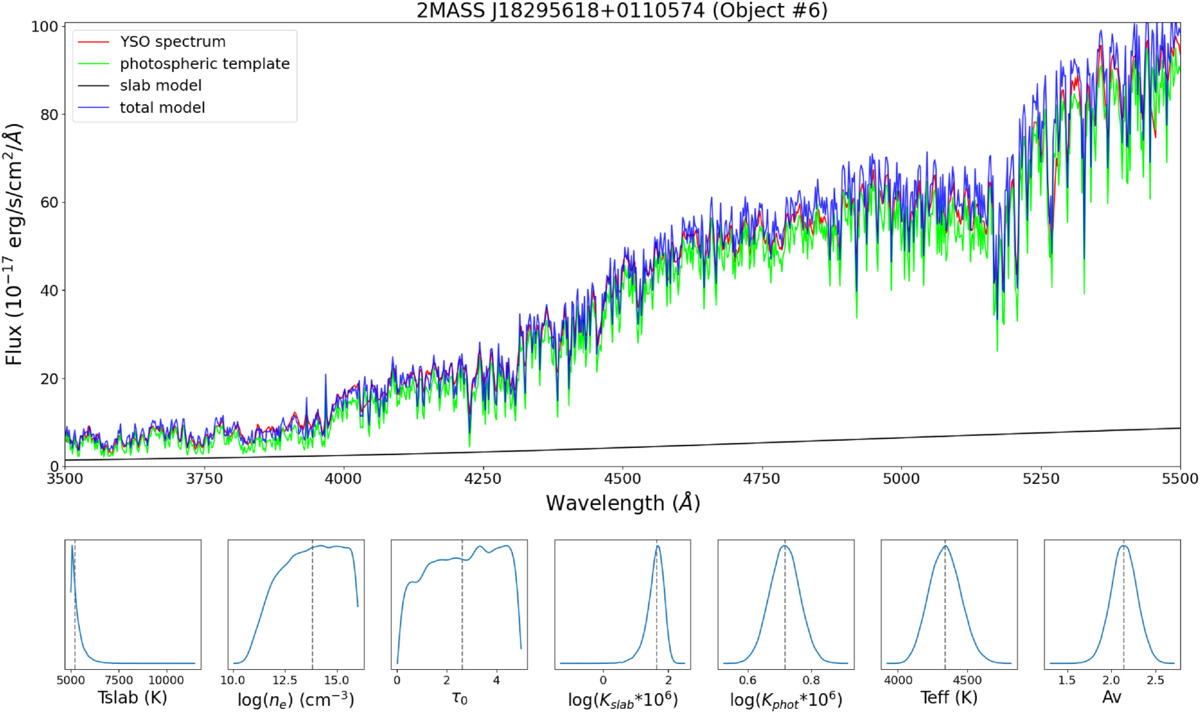This screenshot has width=1200, height=713.
Task: Click x-axis tick label 4750
Action: click(x=762, y=479)
